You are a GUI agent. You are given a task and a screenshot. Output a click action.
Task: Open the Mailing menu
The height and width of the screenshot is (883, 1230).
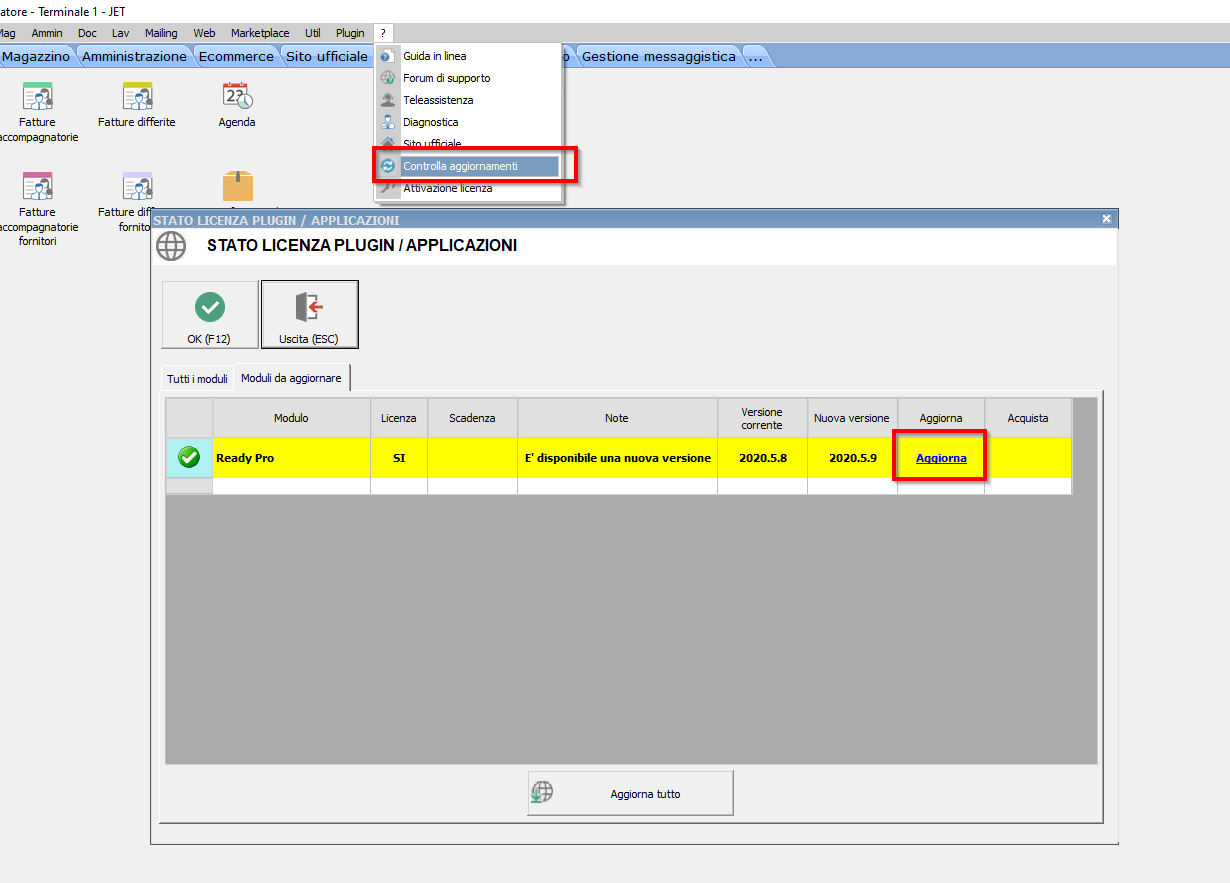tap(161, 33)
